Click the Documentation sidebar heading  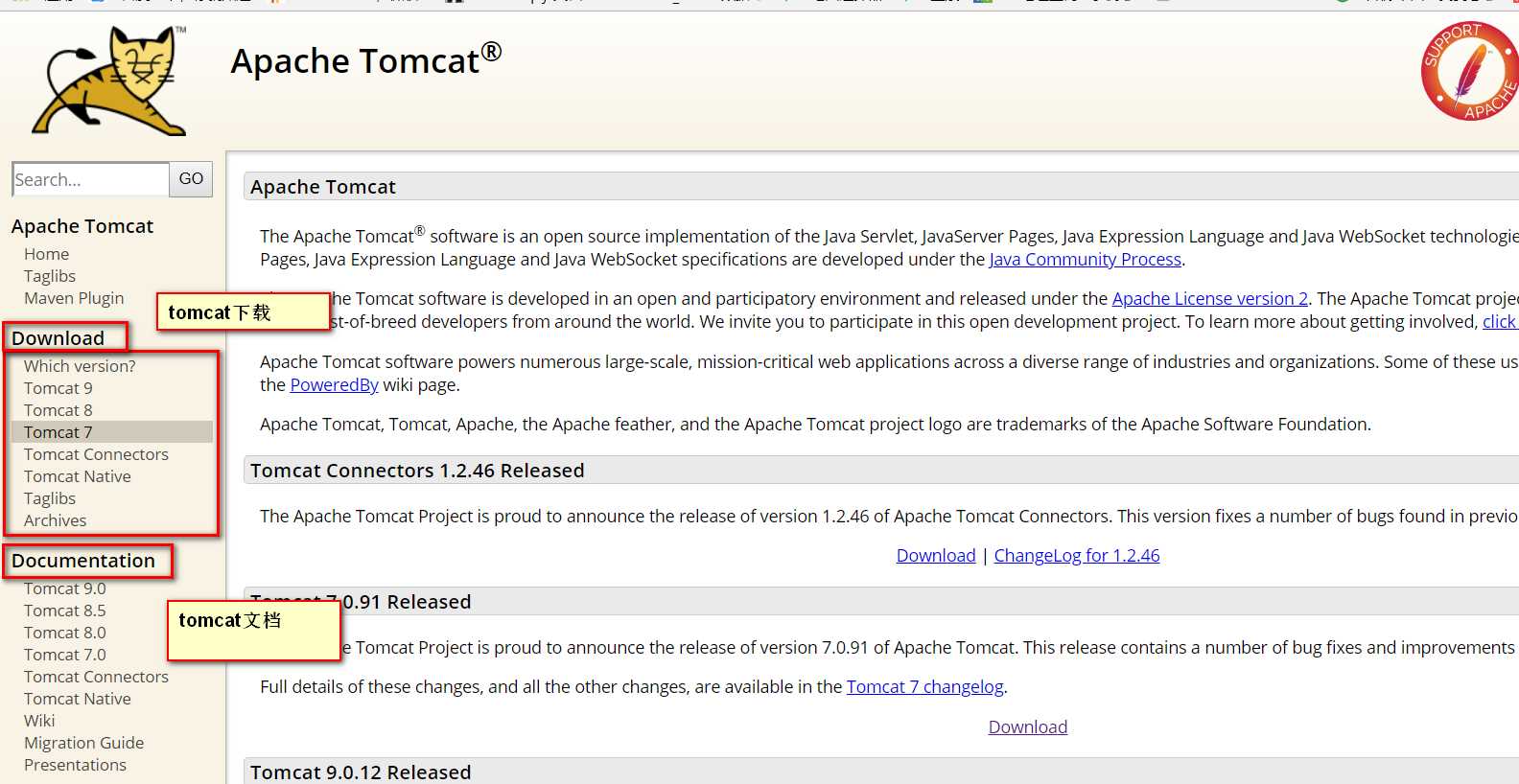point(83,561)
